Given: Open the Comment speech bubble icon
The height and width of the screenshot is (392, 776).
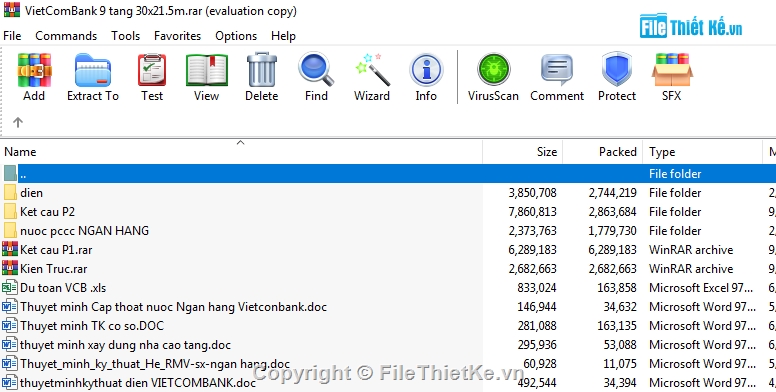Looking at the screenshot, I should (557, 70).
